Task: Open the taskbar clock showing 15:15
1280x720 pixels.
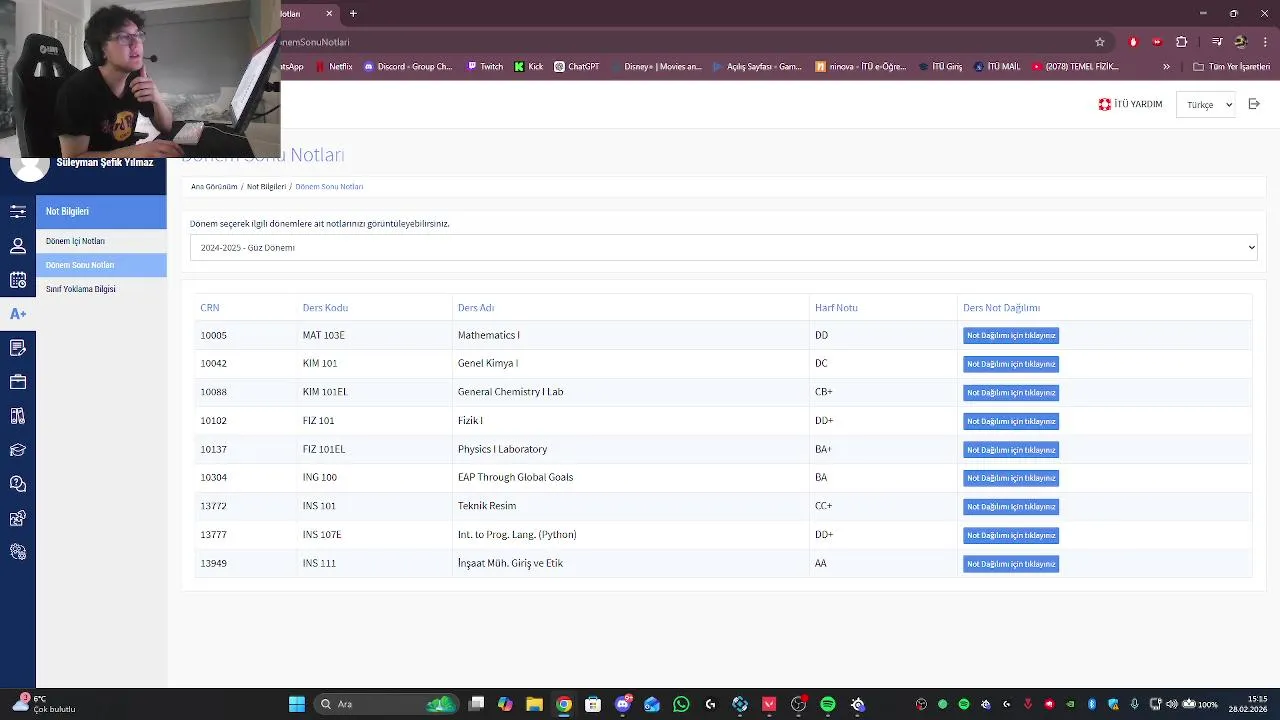Action: tap(1248, 704)
